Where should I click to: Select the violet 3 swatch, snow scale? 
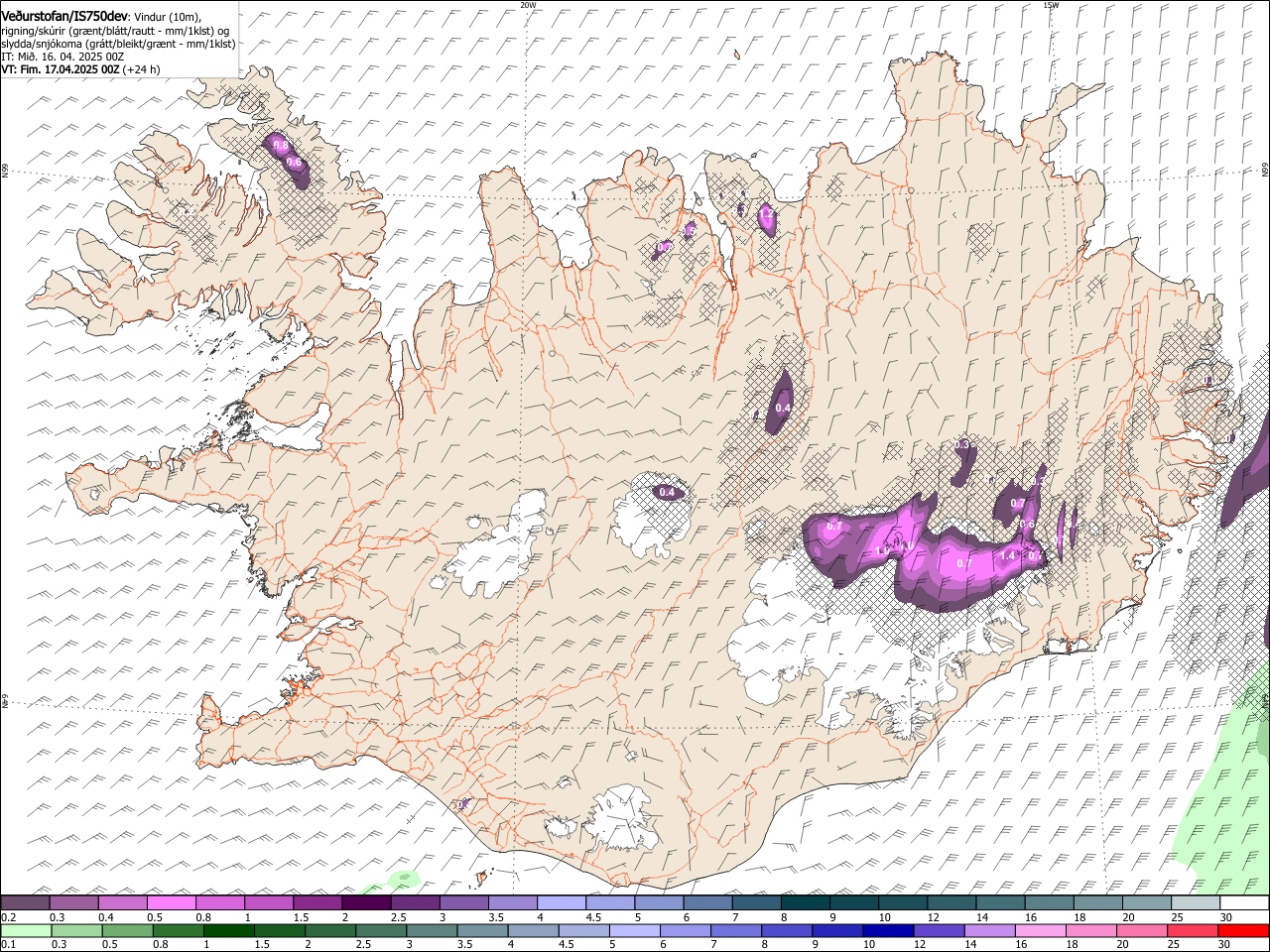[463, 902]
